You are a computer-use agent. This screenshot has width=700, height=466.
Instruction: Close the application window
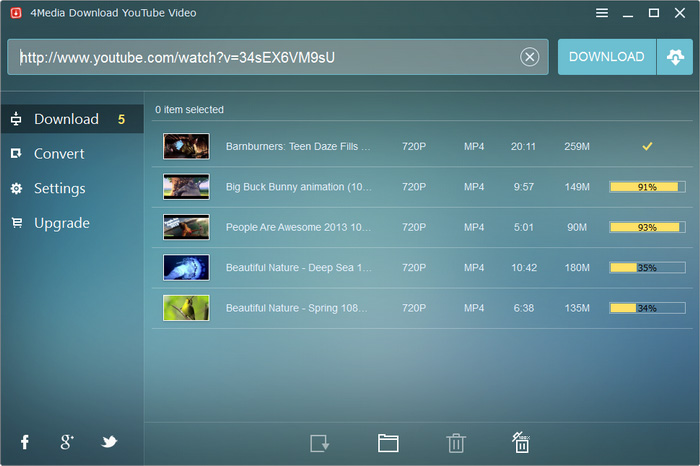[679, 13]
